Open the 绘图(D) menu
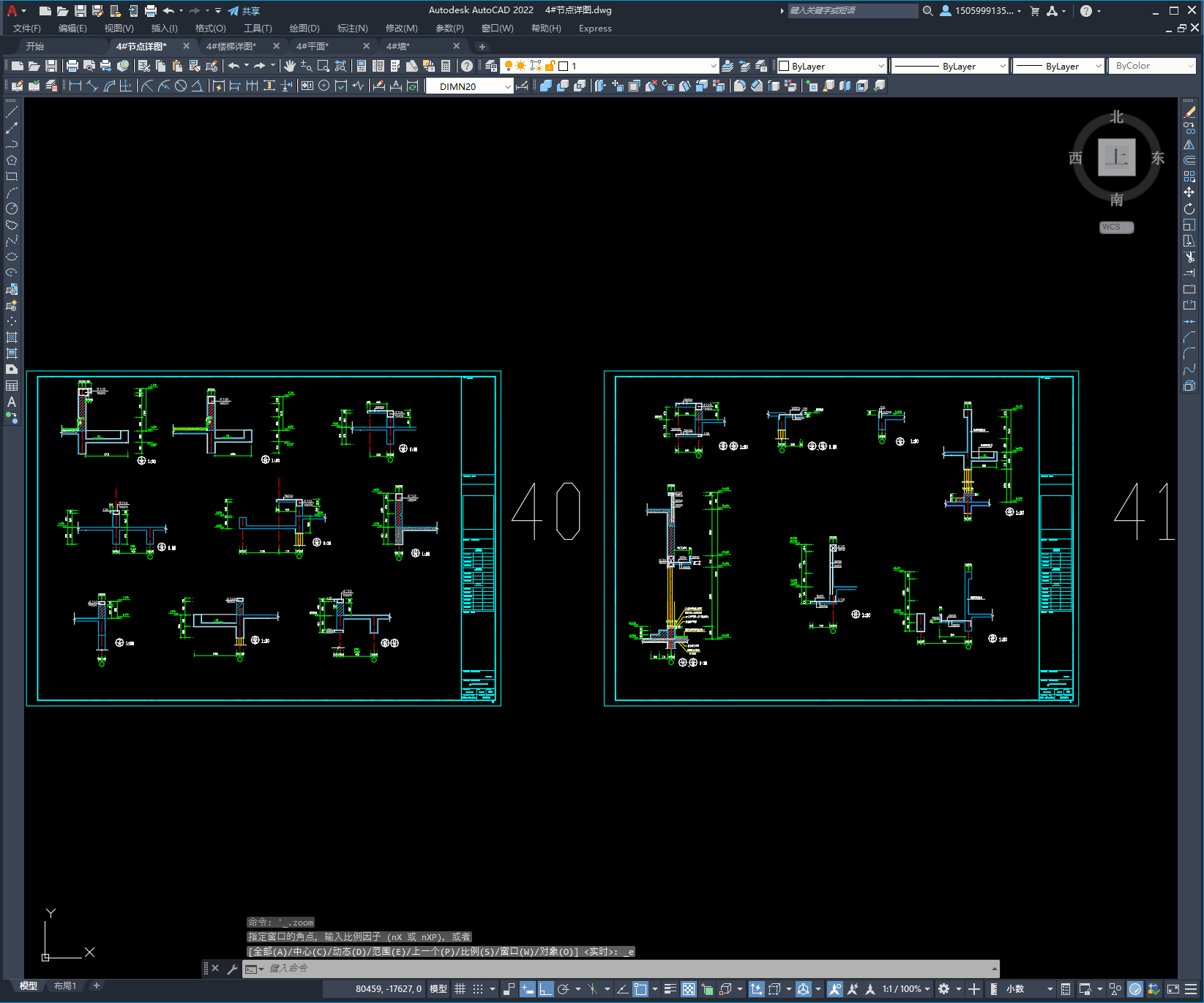The image size is (1204, 1003). (304, 29)
